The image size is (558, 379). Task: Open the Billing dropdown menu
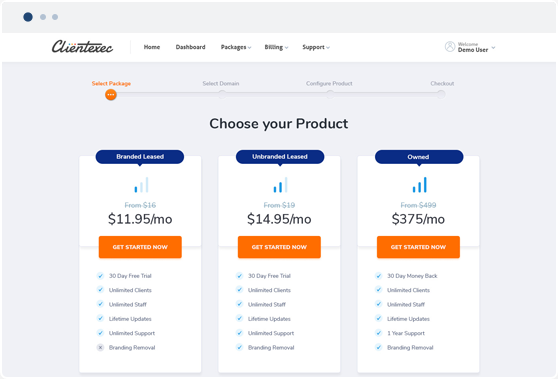point(276,47)
